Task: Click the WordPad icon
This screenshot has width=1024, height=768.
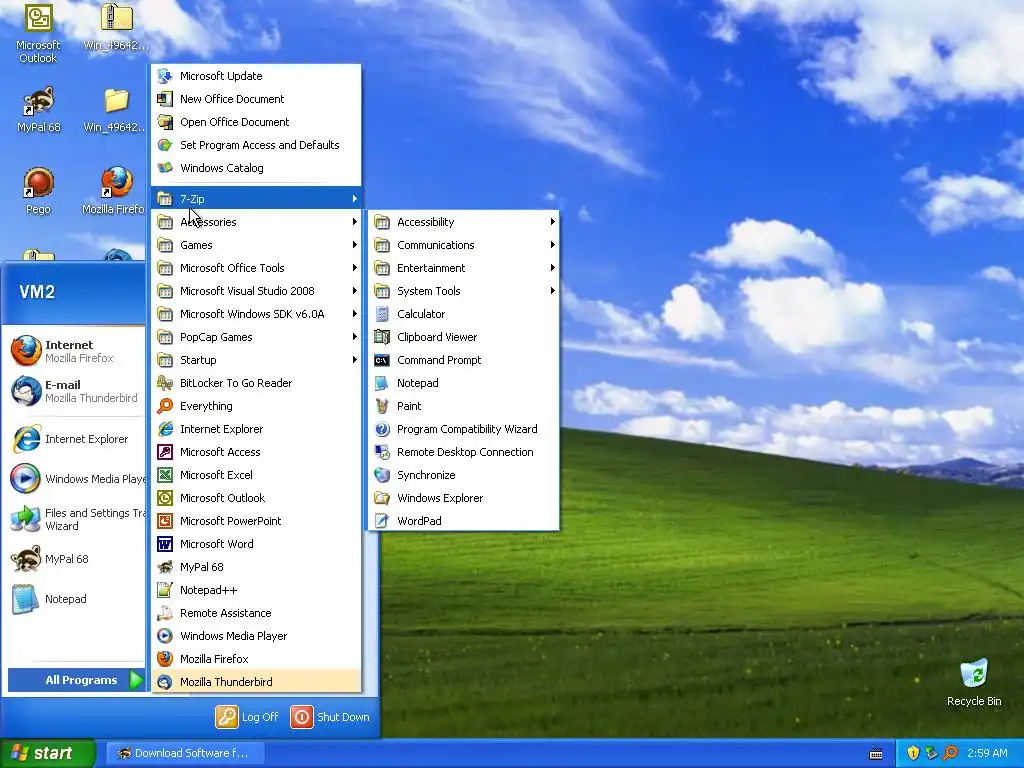Action: 382,520
